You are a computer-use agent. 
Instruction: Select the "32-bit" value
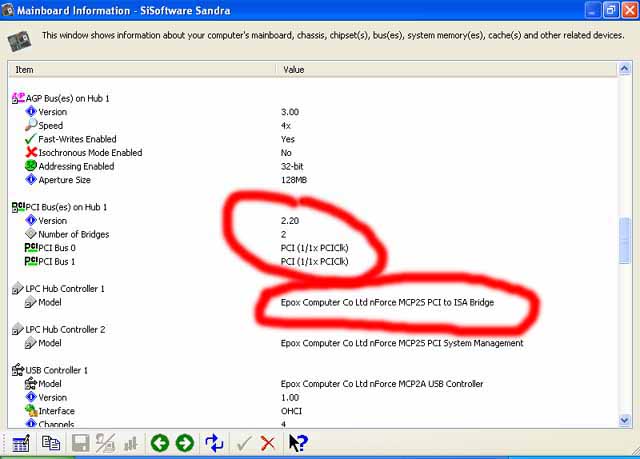tap(292, 166)
